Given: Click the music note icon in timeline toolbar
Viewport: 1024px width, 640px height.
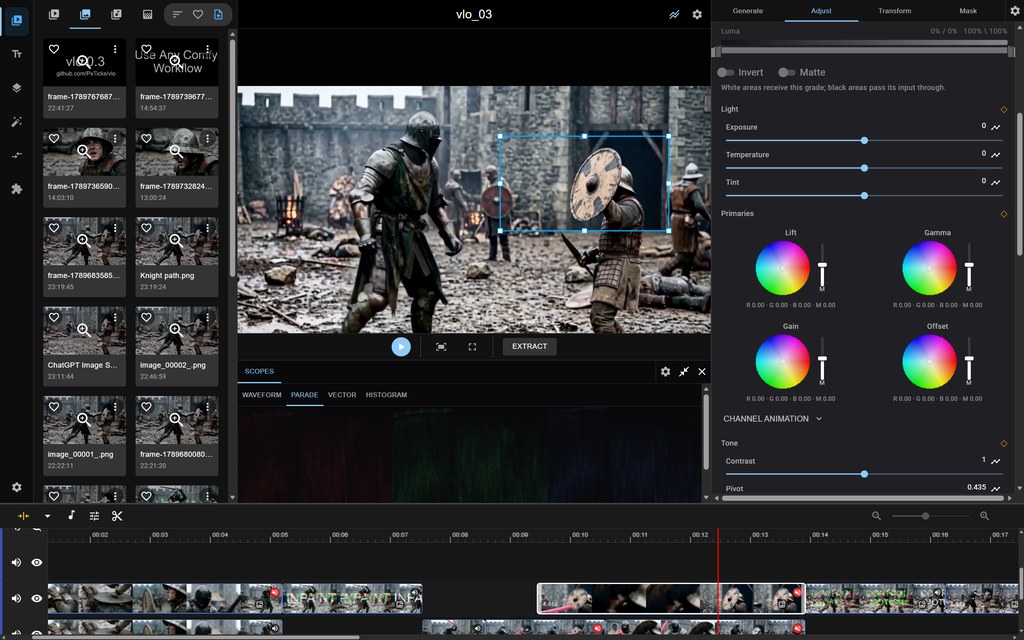Looking at the screenshot, I should tap(71, 515).
